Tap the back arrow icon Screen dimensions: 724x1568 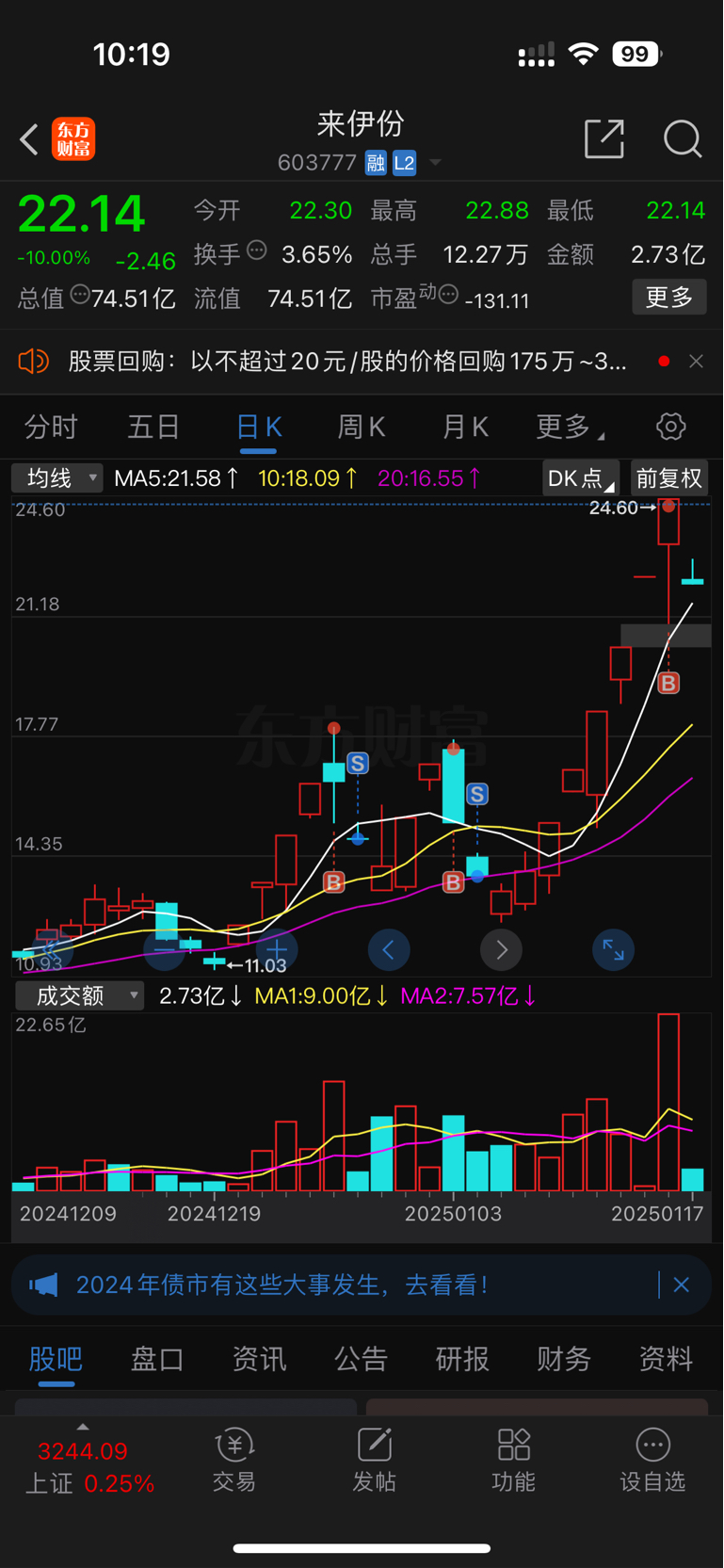point(29,139)
